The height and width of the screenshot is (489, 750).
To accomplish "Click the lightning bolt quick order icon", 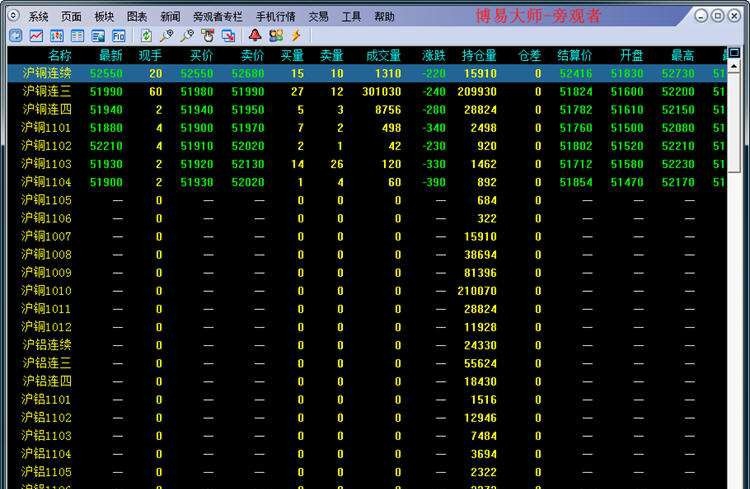I will click(295, 36).
